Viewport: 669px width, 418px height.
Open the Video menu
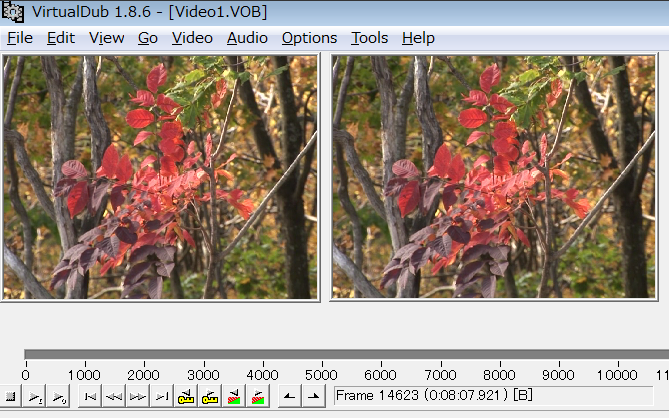(x=192, y=38)
